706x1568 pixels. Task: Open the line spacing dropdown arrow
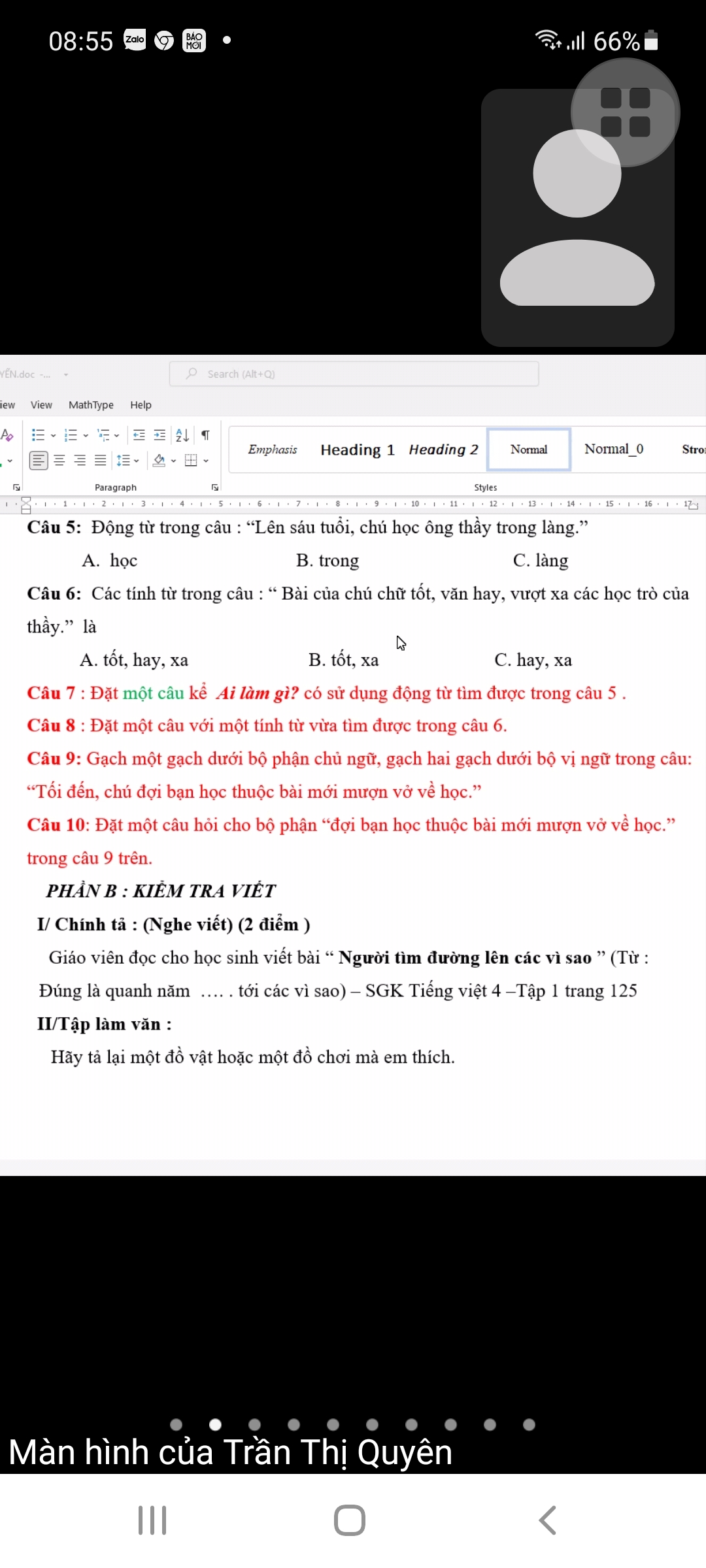click(x=137, y=461)
